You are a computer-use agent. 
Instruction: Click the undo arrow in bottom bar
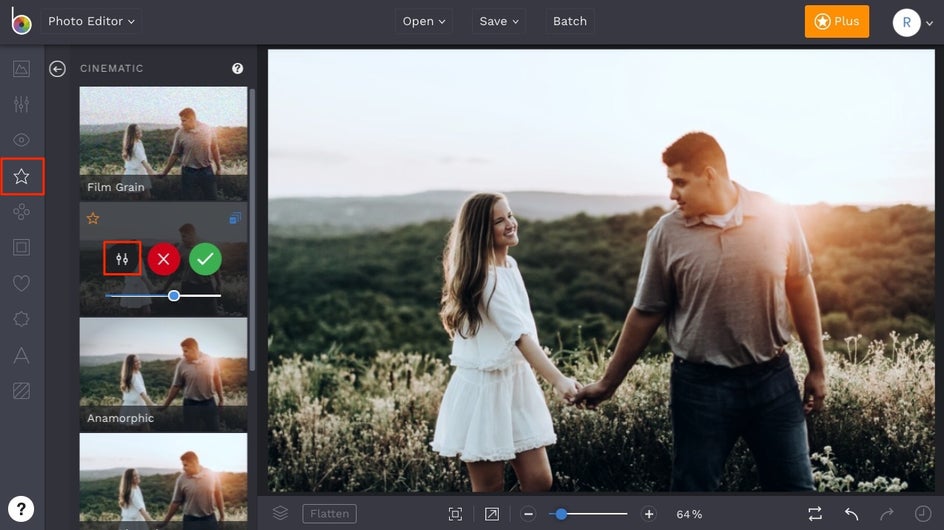pyautogui.click(x=851, y=514)
